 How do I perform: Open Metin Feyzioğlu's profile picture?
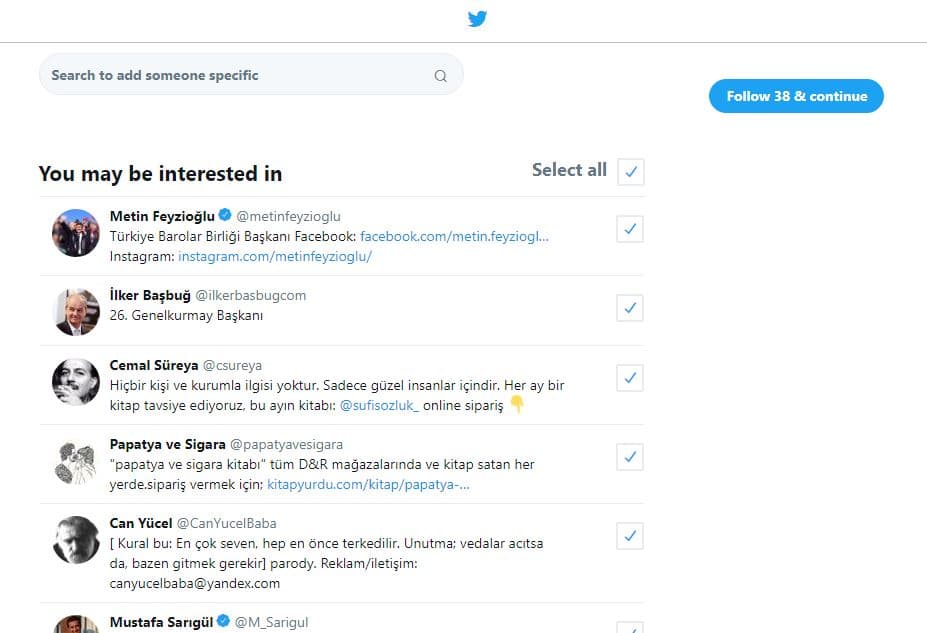coord(76,233)
